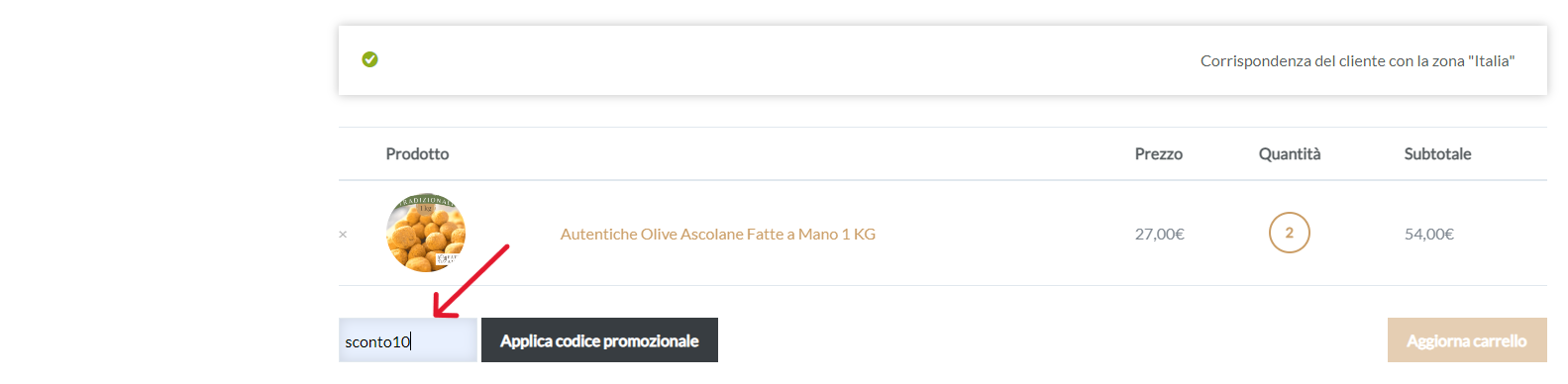Click the Prodotto column header

417,153
